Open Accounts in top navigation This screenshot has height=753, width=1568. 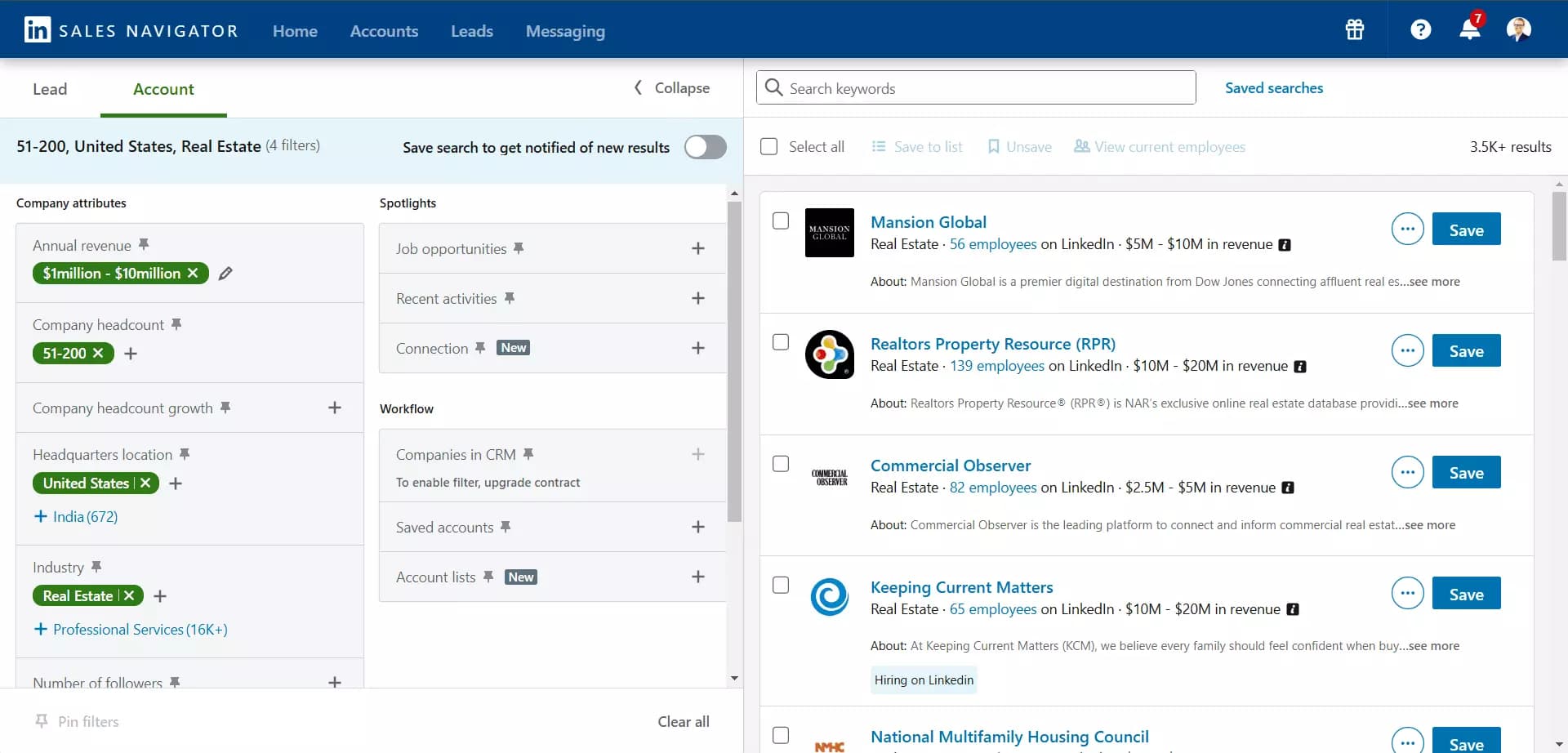(384, 31)
